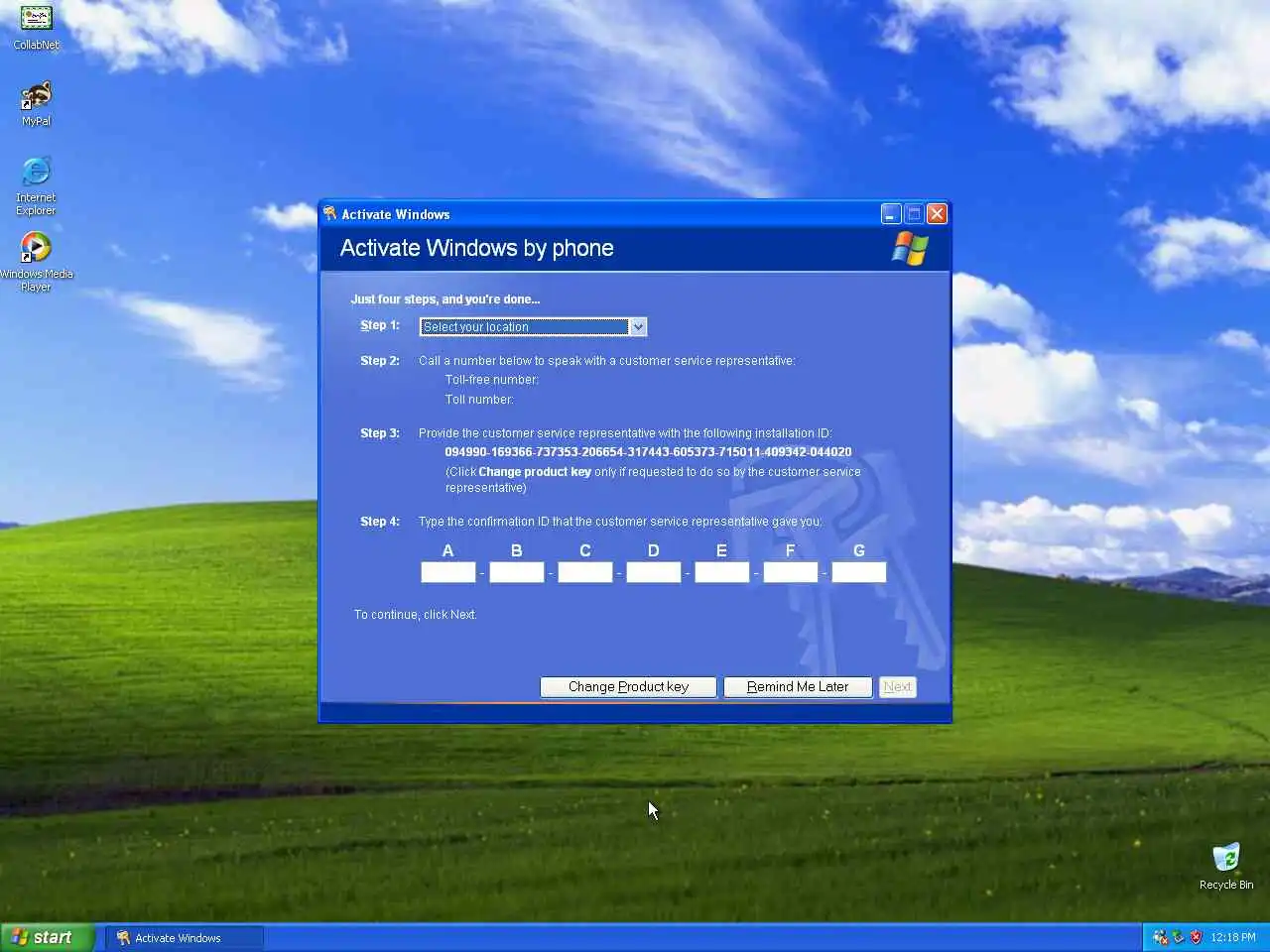Click confirmation ID field F
This screenshot has height=952, width=1270.
click(791, 572)
